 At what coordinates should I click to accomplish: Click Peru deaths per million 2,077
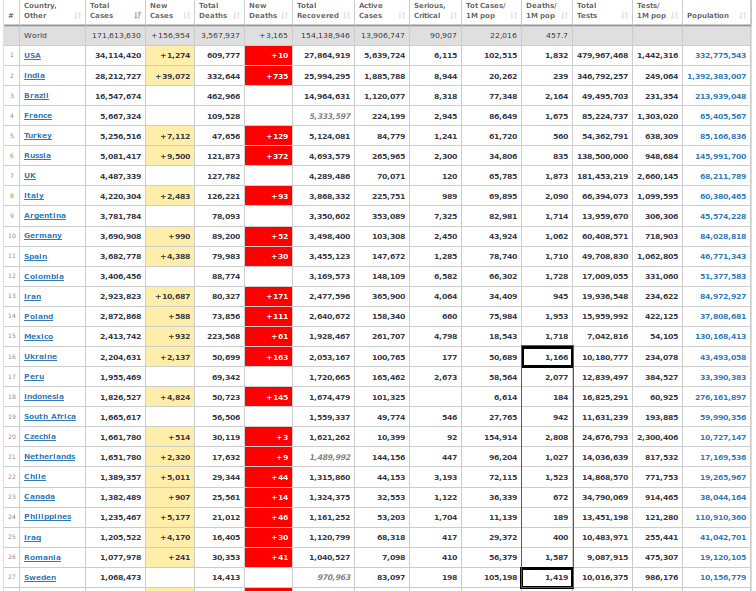pyautogui.click(x=556, y=377)
